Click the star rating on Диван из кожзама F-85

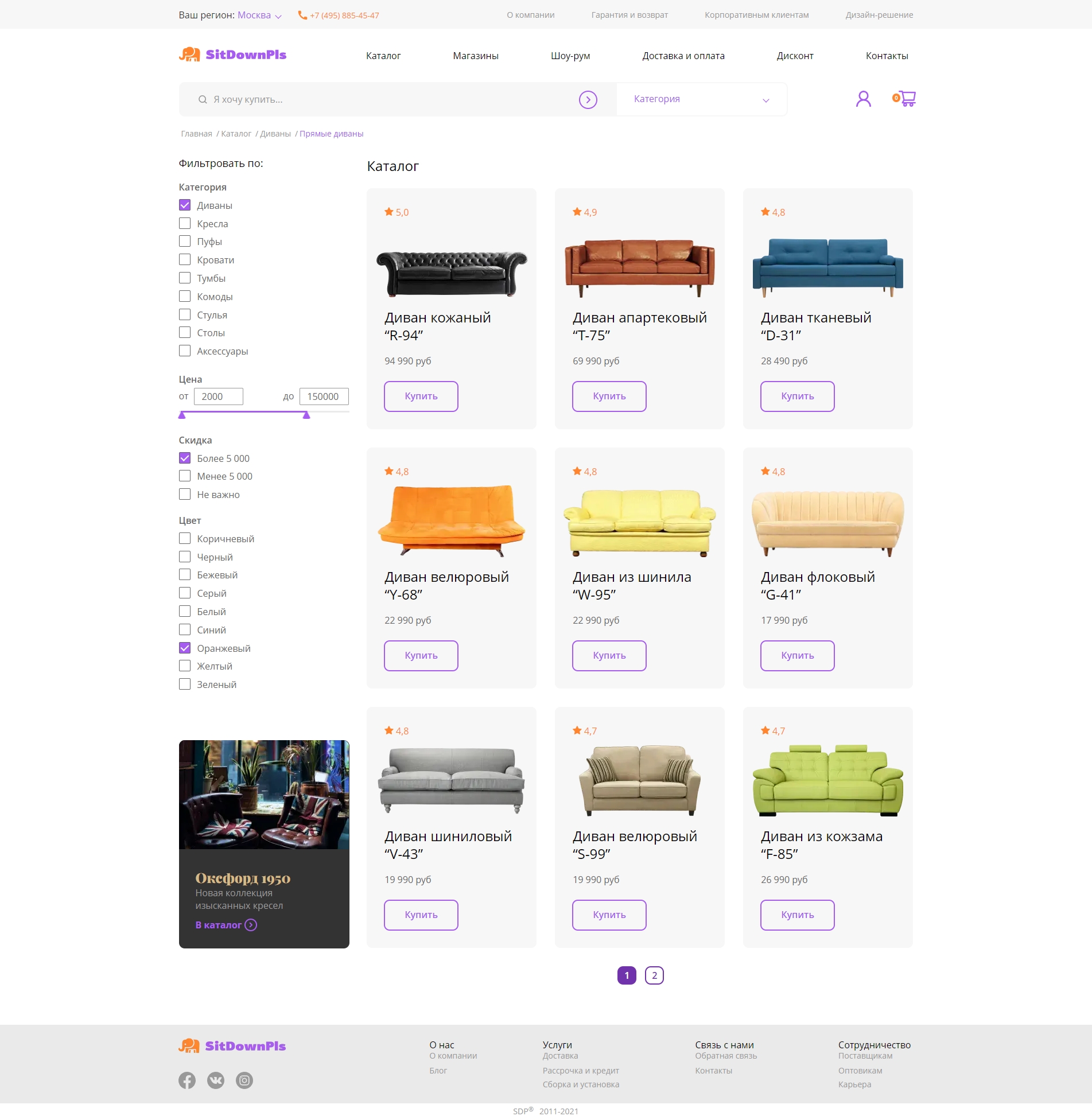pos(773,731)
